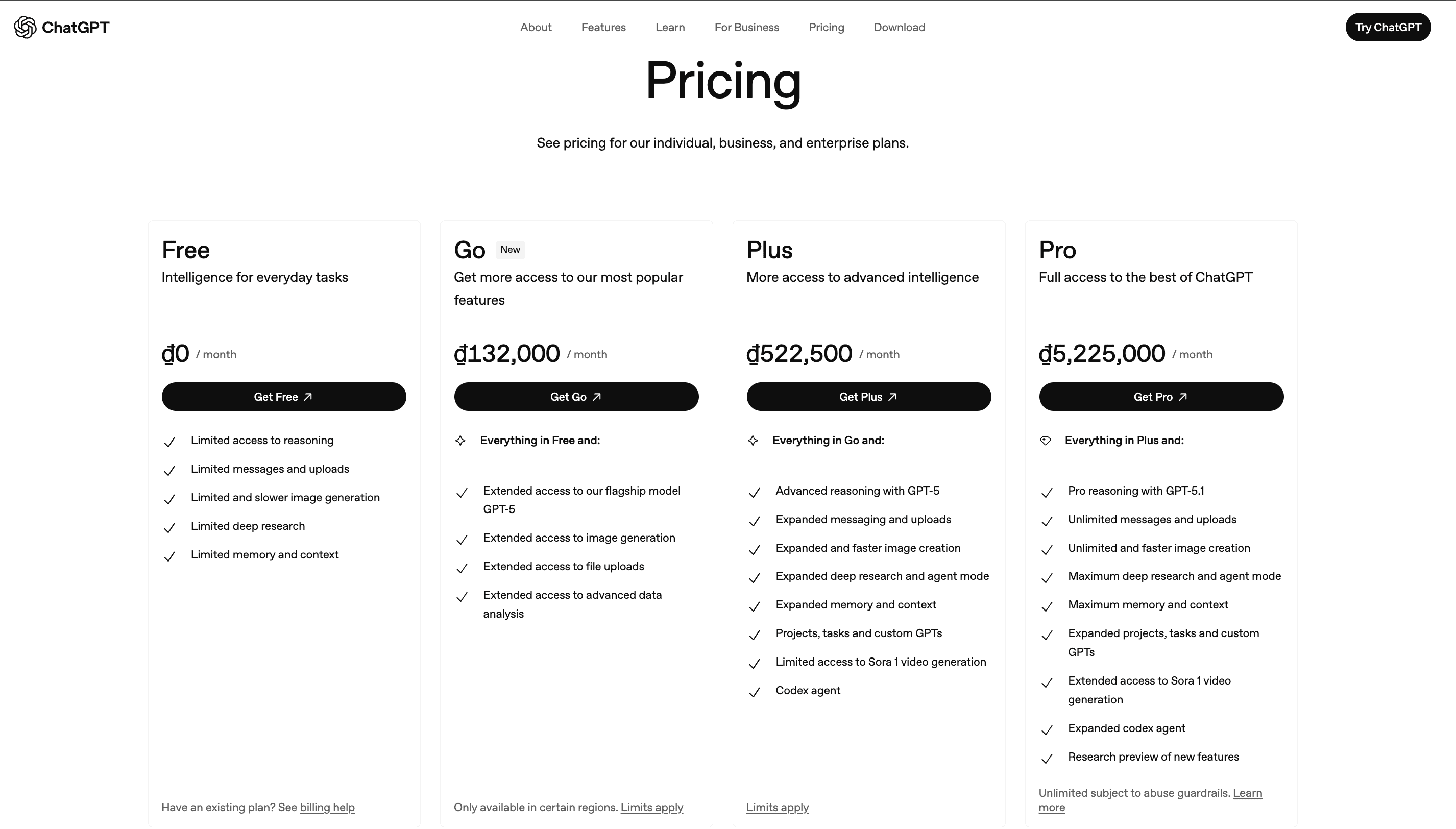Click the Try ChatGPT button
Screen dimensions: 1456x829
click(x=1388, y=27)
